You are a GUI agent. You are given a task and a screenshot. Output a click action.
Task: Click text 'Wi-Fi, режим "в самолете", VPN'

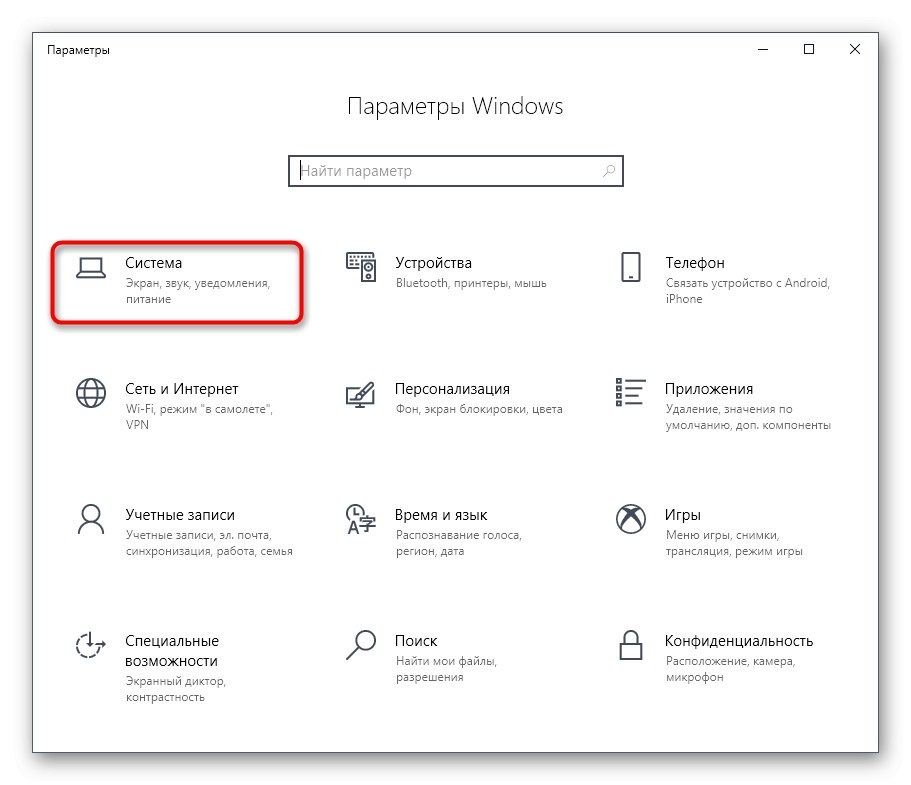(199, 417)
